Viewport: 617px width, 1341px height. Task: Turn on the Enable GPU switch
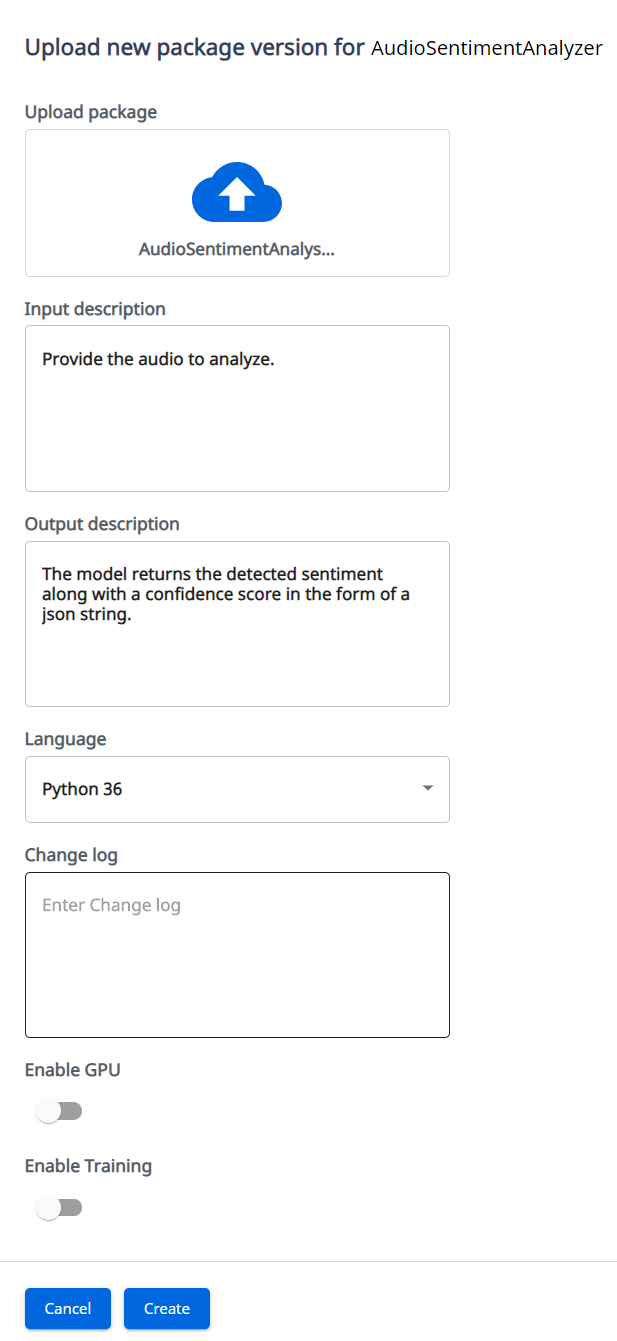(x=59, y=1111)
